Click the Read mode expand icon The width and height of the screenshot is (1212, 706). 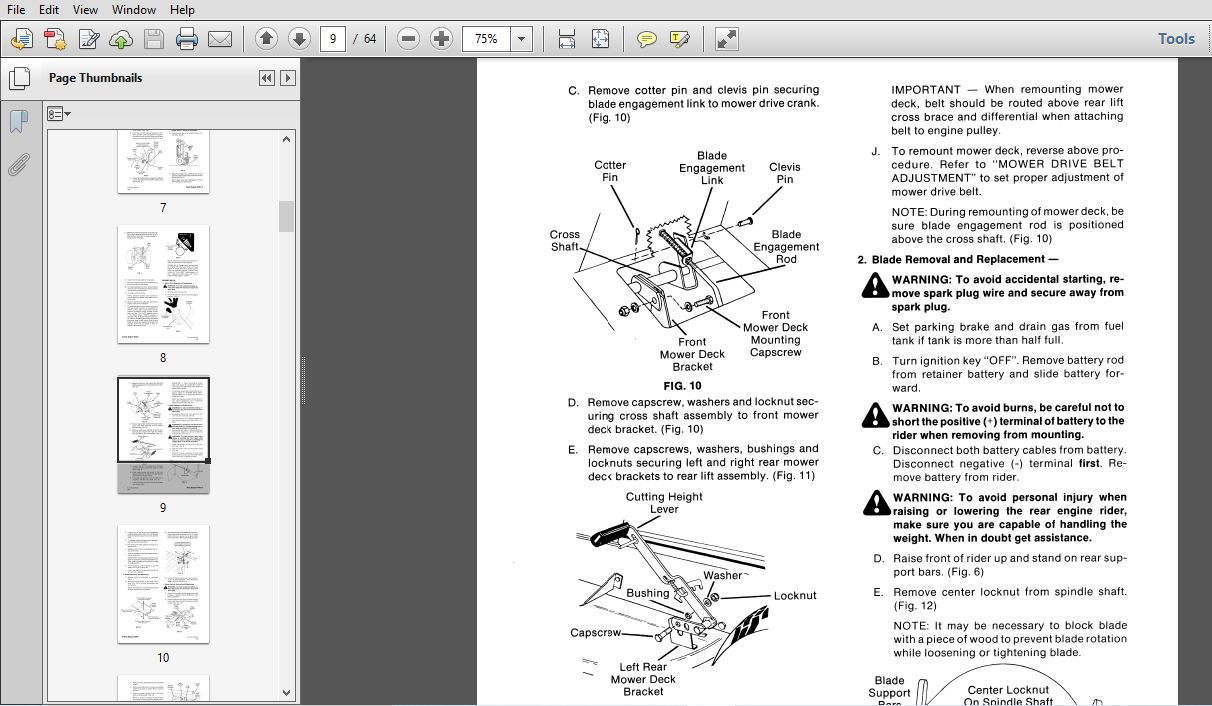click(x=727, y=39)
